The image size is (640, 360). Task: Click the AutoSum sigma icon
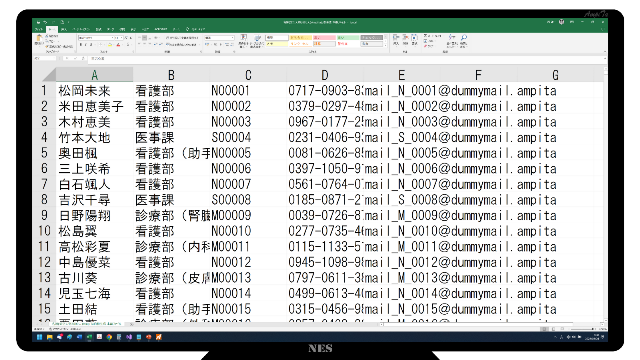[426, 36]
